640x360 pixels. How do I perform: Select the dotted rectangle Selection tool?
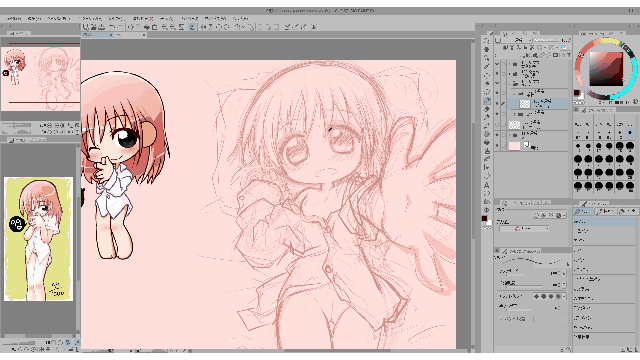pyautogui.click(x=487, y=75)
